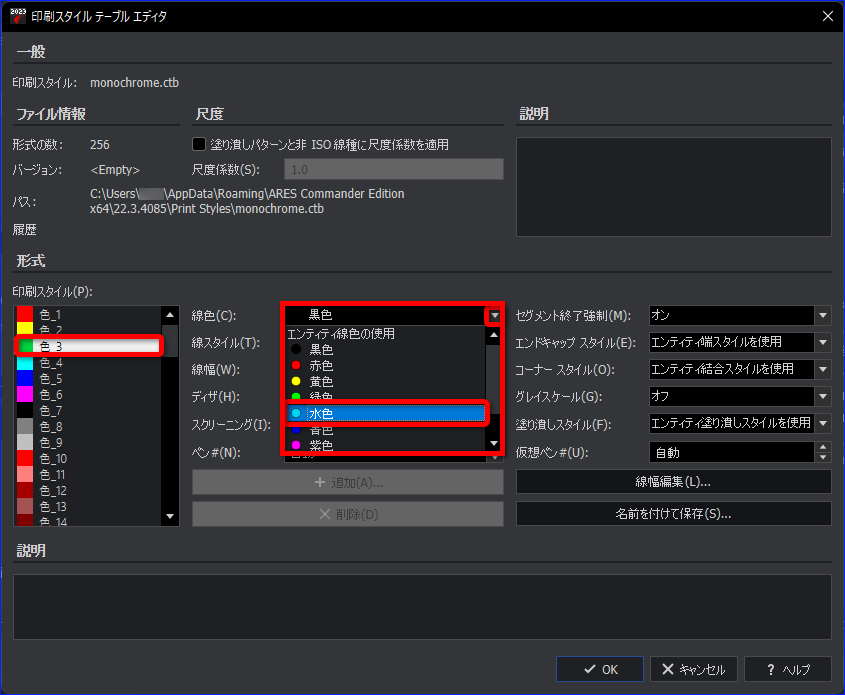
Task: Click the print style list down scroll arrow
Action: [x=170, y=516]
